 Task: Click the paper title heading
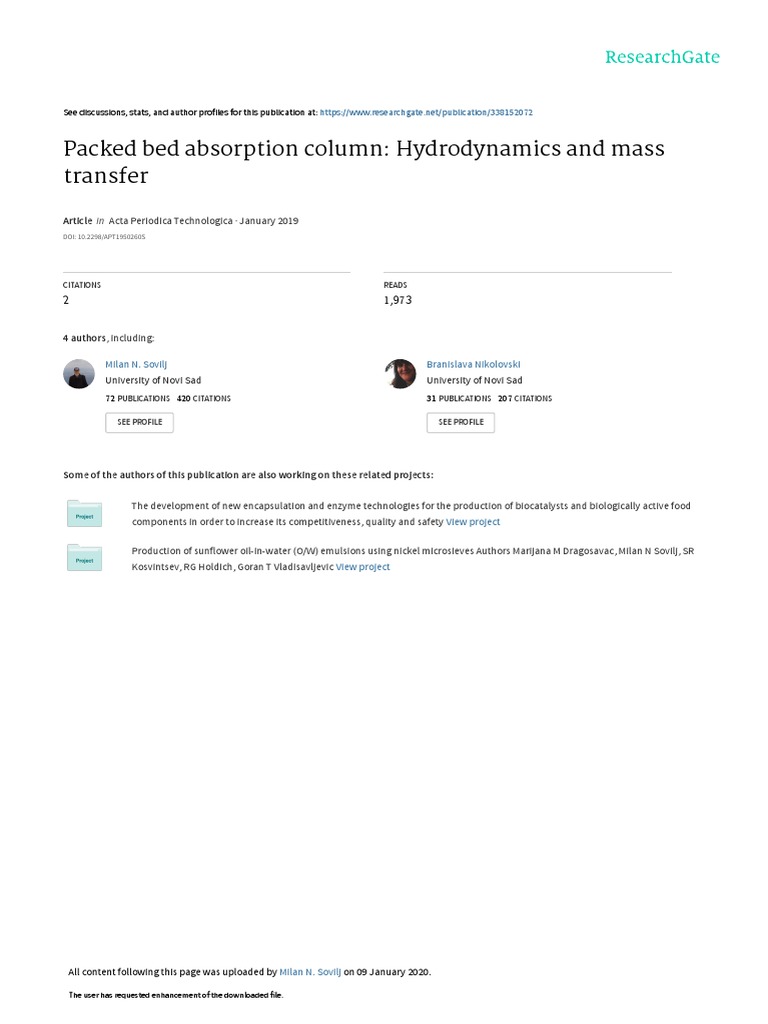pos(364,162)
